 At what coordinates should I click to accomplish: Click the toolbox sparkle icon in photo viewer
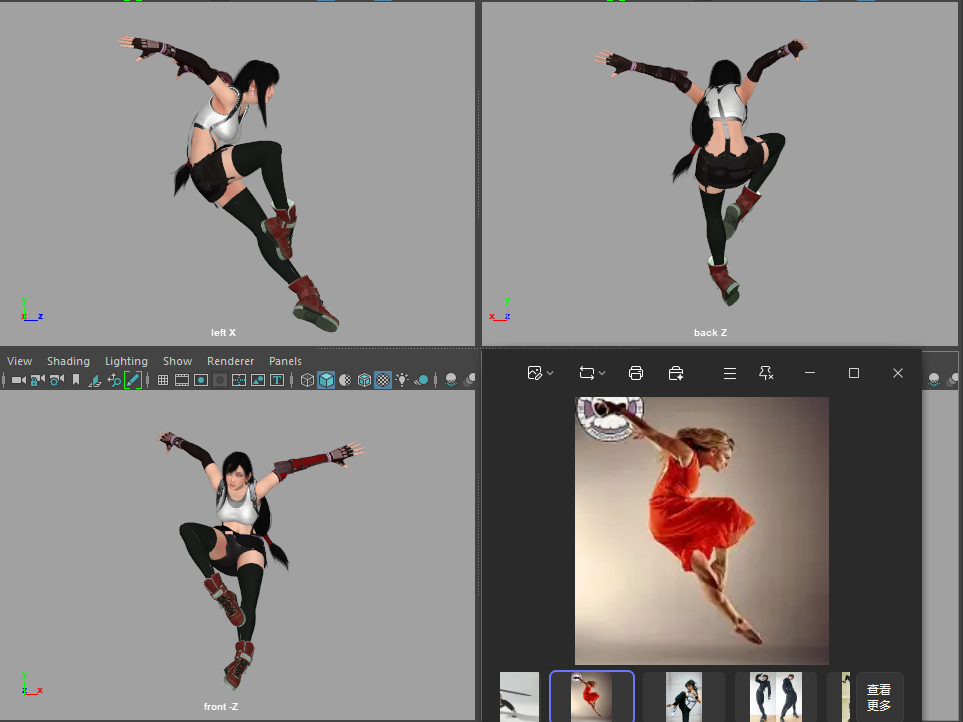[676, 373]
